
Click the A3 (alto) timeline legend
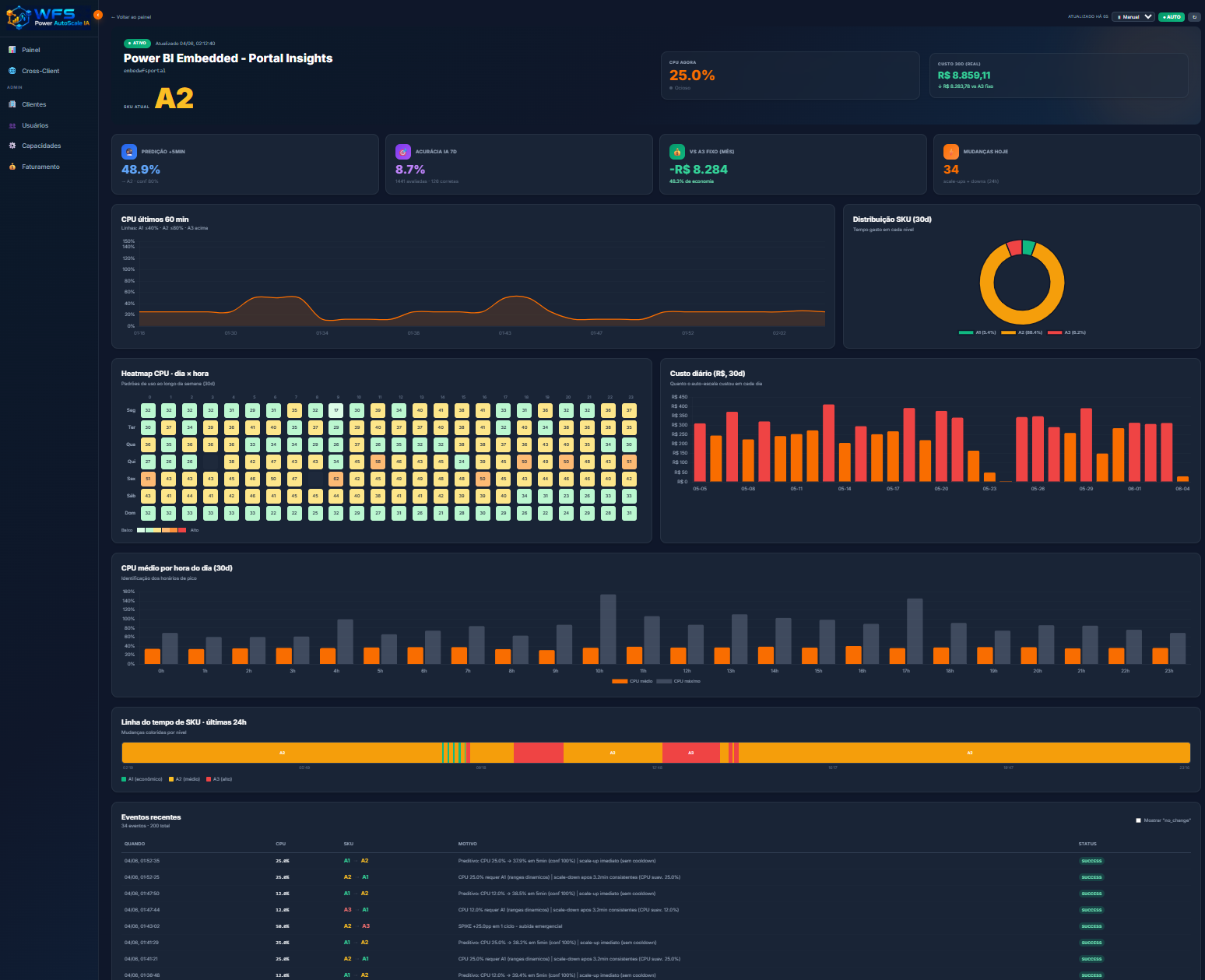point(220,779)
